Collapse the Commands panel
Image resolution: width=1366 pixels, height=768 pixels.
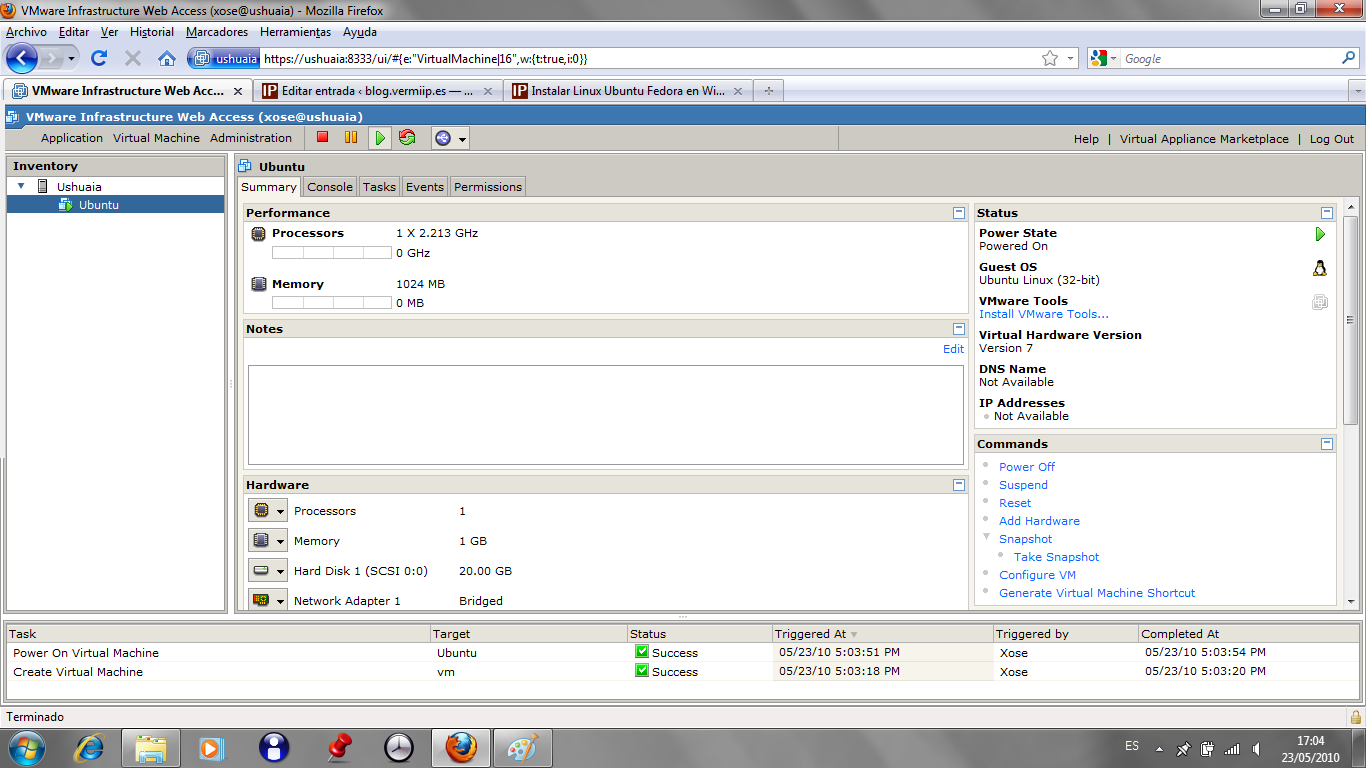pos(1326,444)
